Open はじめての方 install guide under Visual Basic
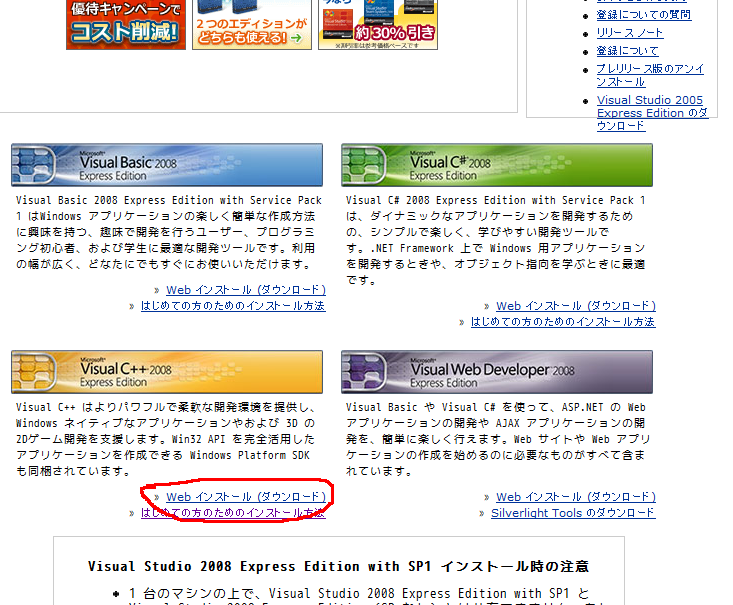The image size is (733, 605). tap(232, 306)
